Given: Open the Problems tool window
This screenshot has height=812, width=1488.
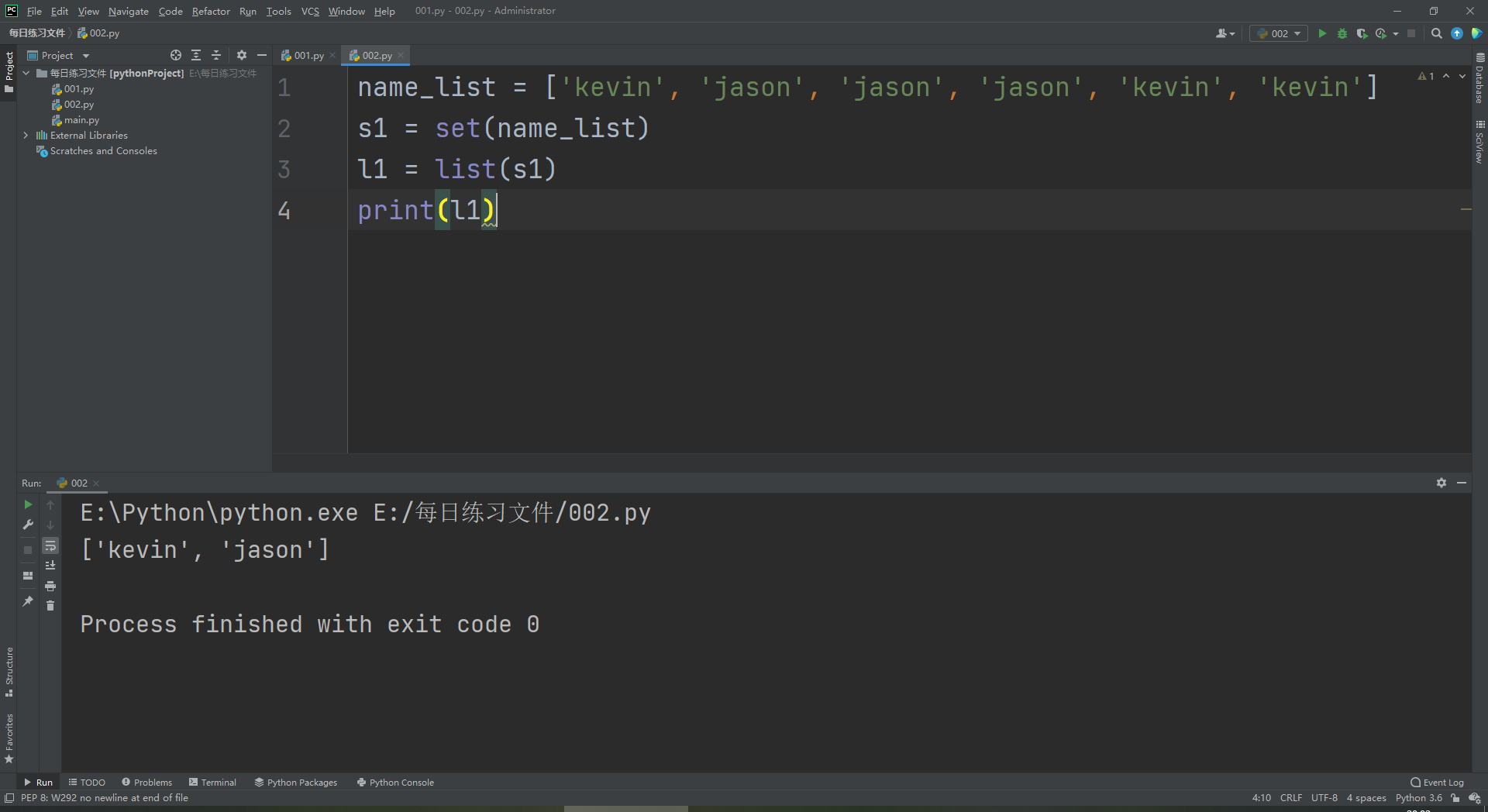Looking at the screenshot, I should coord(147,783).
